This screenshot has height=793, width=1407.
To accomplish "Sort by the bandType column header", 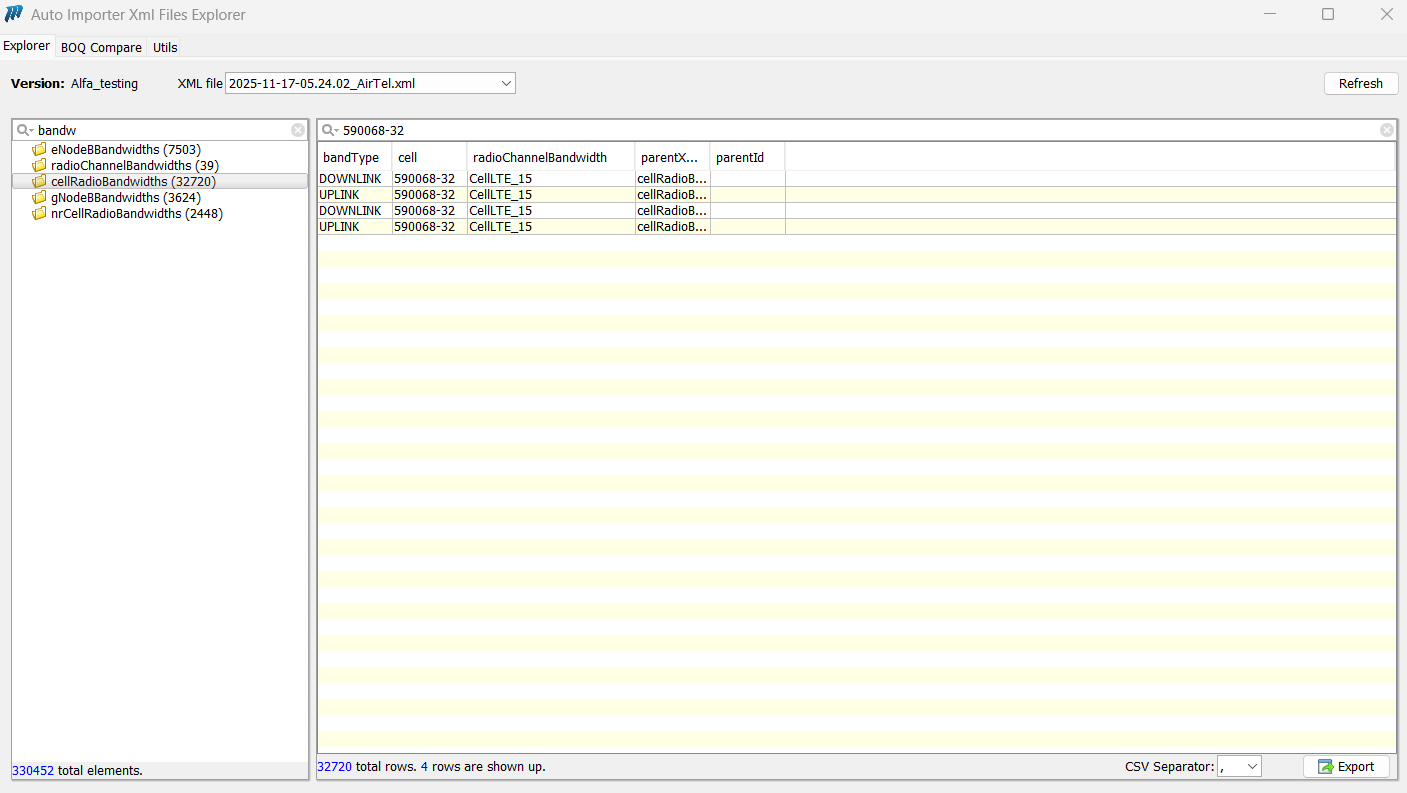I will point(352,157).
